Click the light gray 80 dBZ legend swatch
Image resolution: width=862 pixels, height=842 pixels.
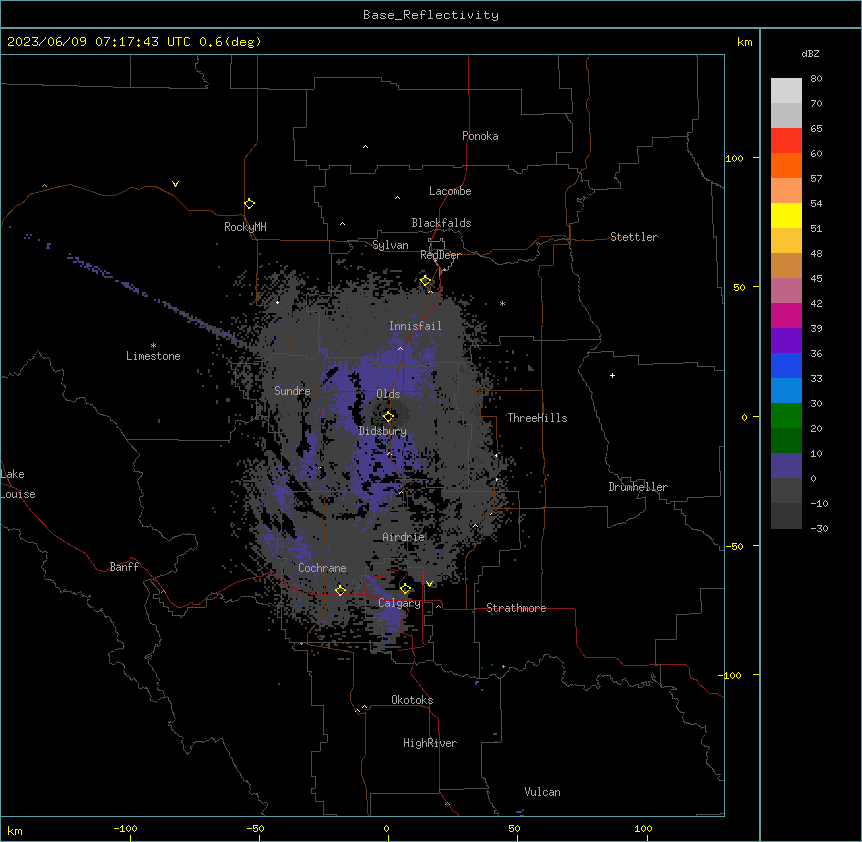786,90
